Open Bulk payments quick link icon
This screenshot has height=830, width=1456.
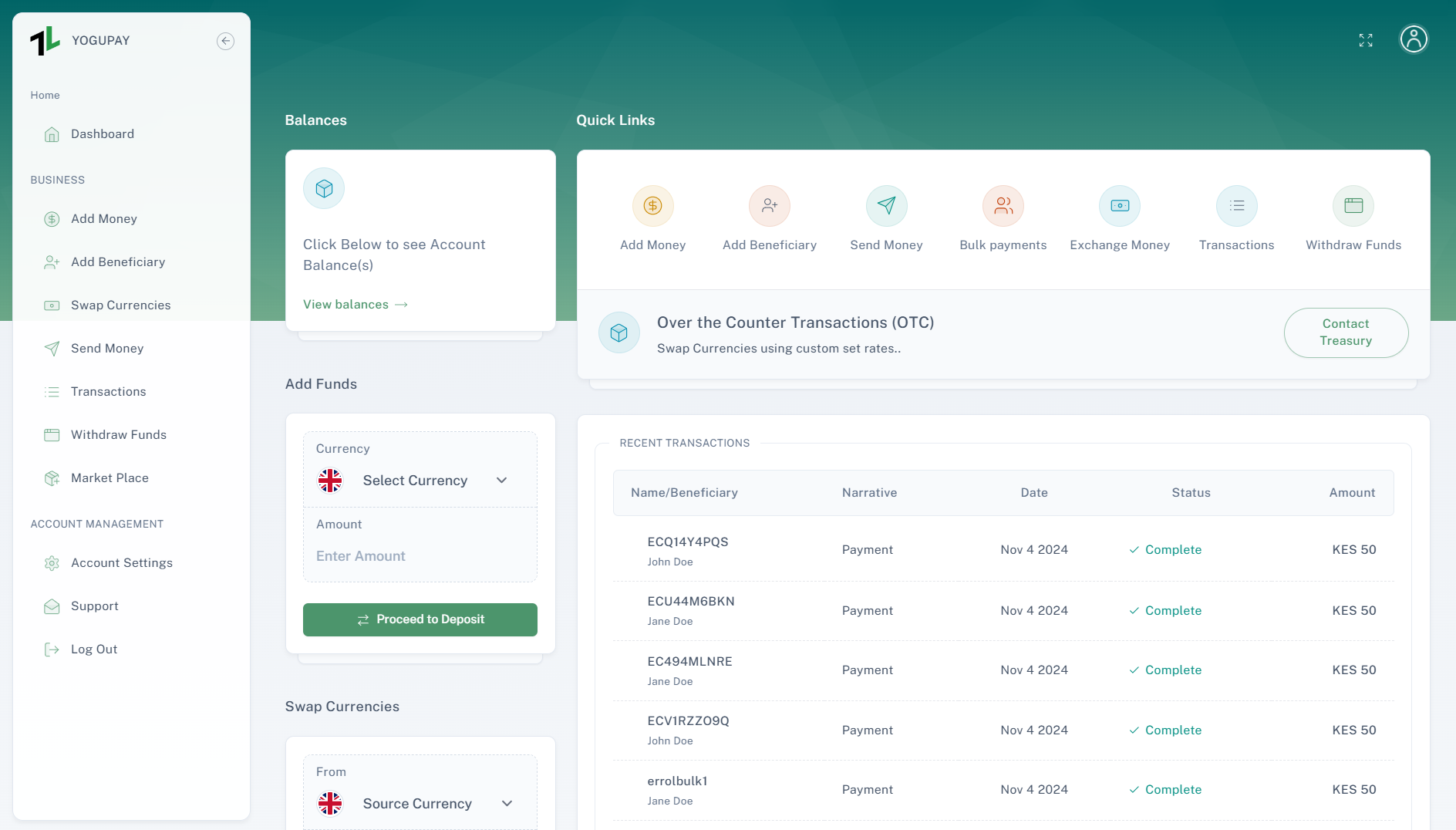tap(1003, 206)
